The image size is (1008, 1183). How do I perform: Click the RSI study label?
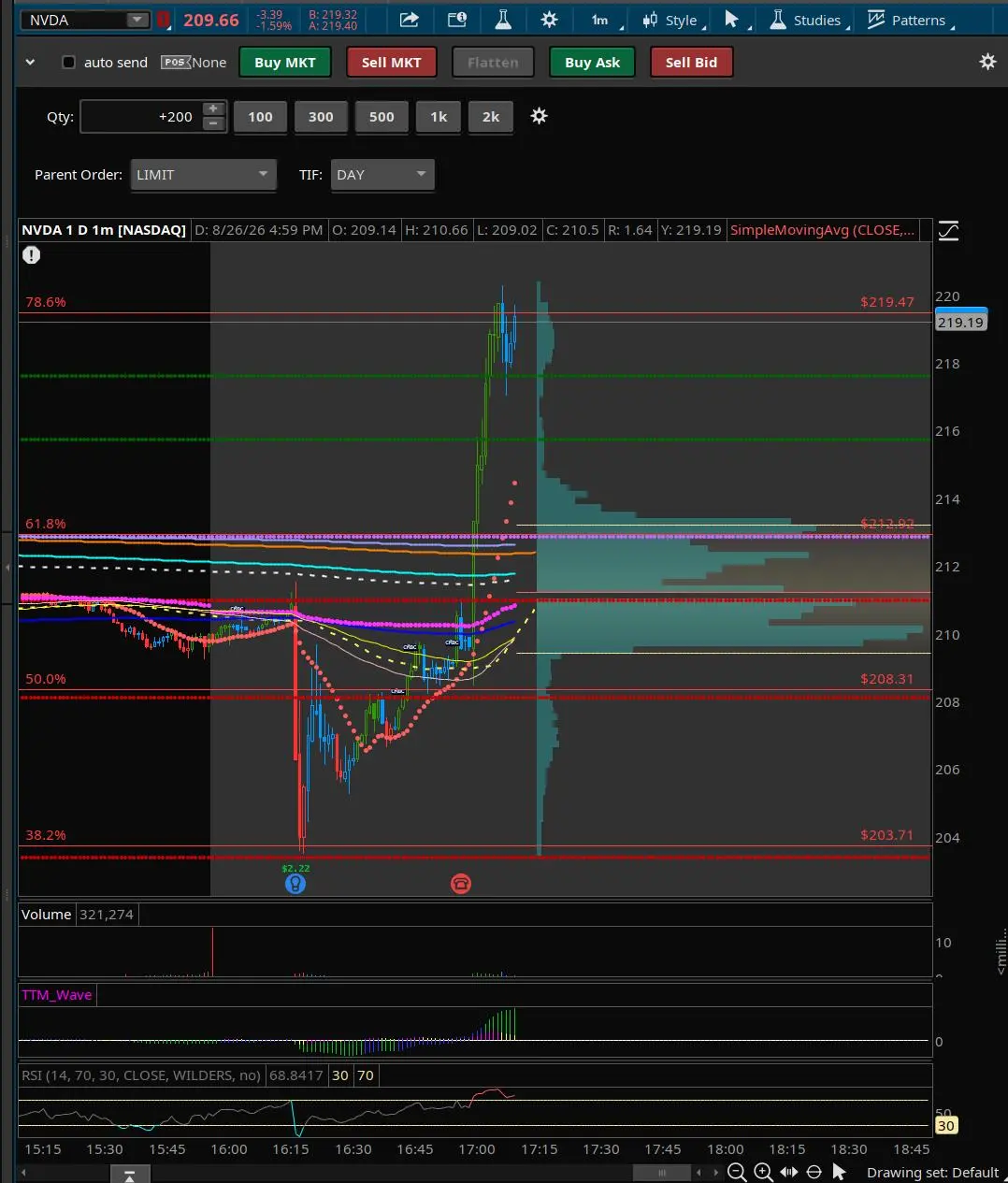[141, 1075]
